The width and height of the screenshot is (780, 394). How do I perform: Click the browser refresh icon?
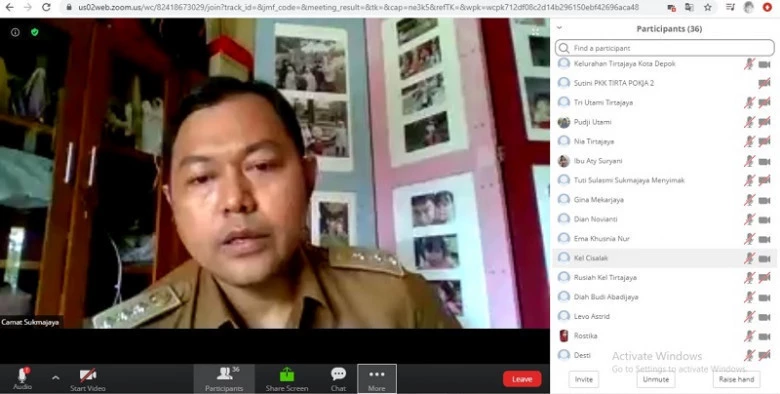tap(46, 7)
